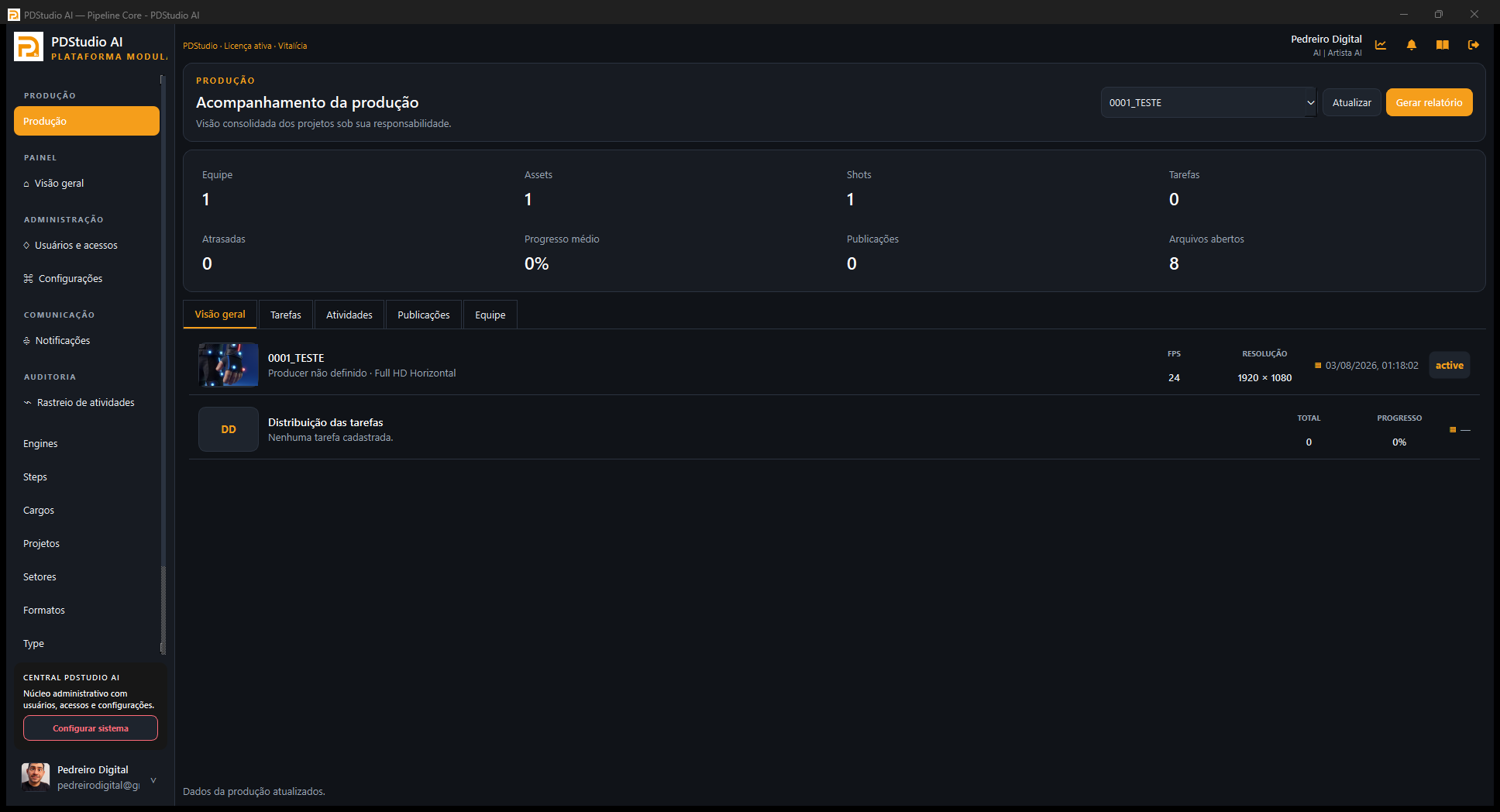Viewport: 1500px width, 812px height.
Task: Click the Atualizar button
Action: tap(1352, 102)
